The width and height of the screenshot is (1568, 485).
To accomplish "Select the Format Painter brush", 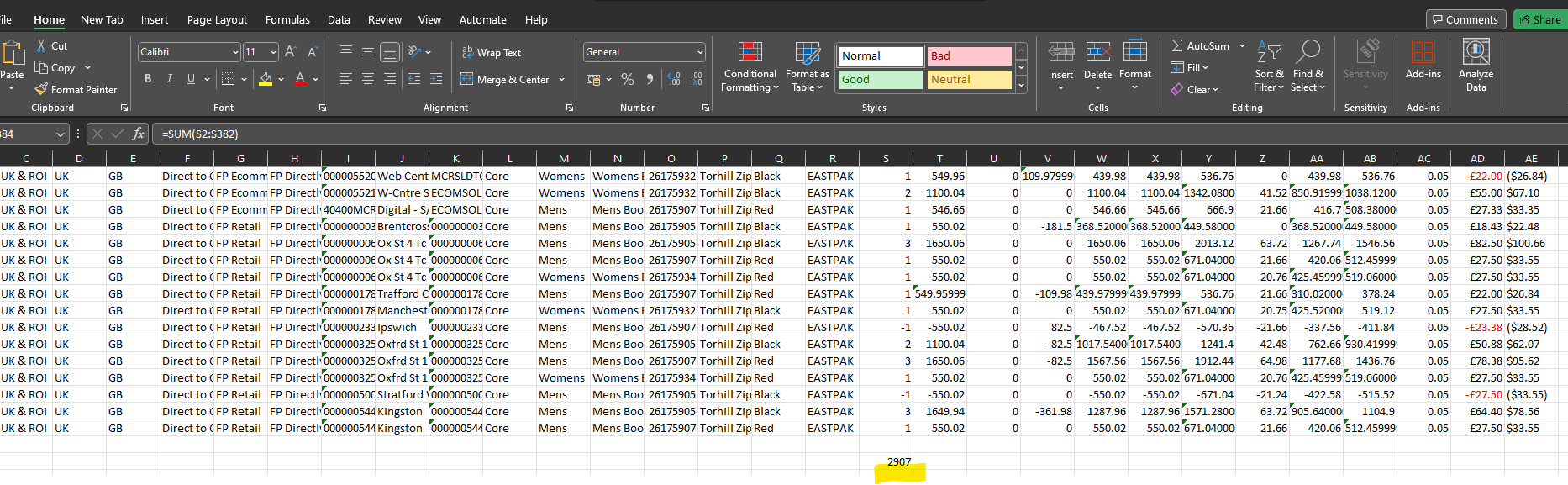I will pyautogui.click(x=41, y=89).
